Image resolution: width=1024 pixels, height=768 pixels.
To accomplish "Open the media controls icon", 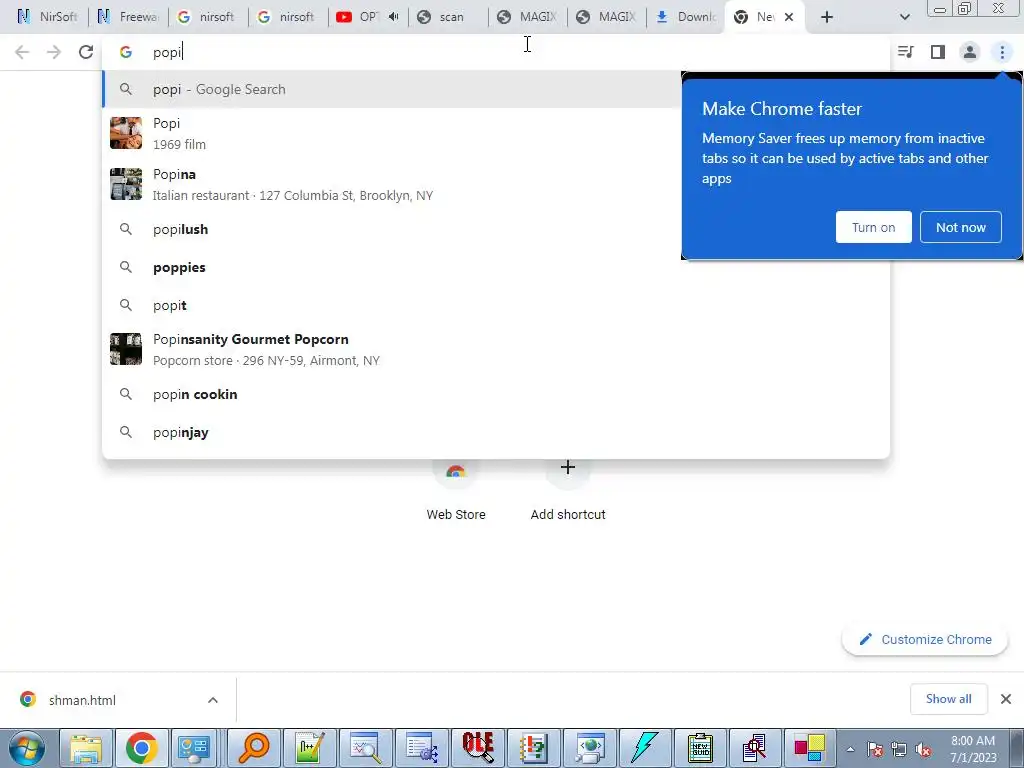I will pos(906,52).
